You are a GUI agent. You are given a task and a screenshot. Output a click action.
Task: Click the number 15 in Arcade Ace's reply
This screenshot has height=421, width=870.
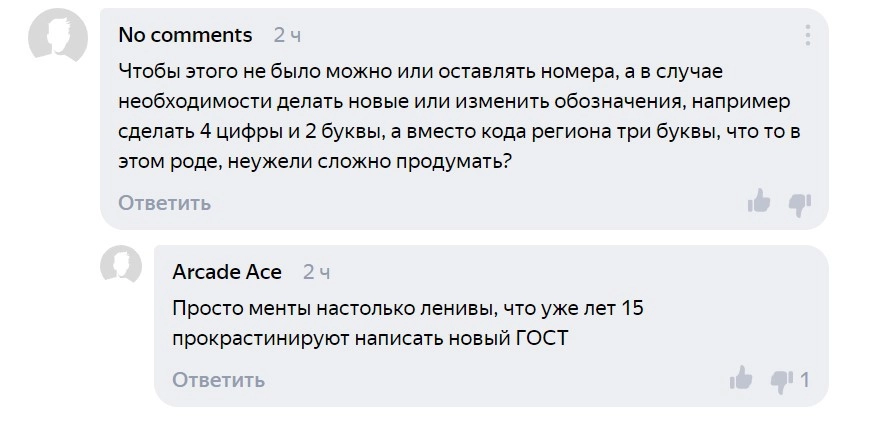632,308
